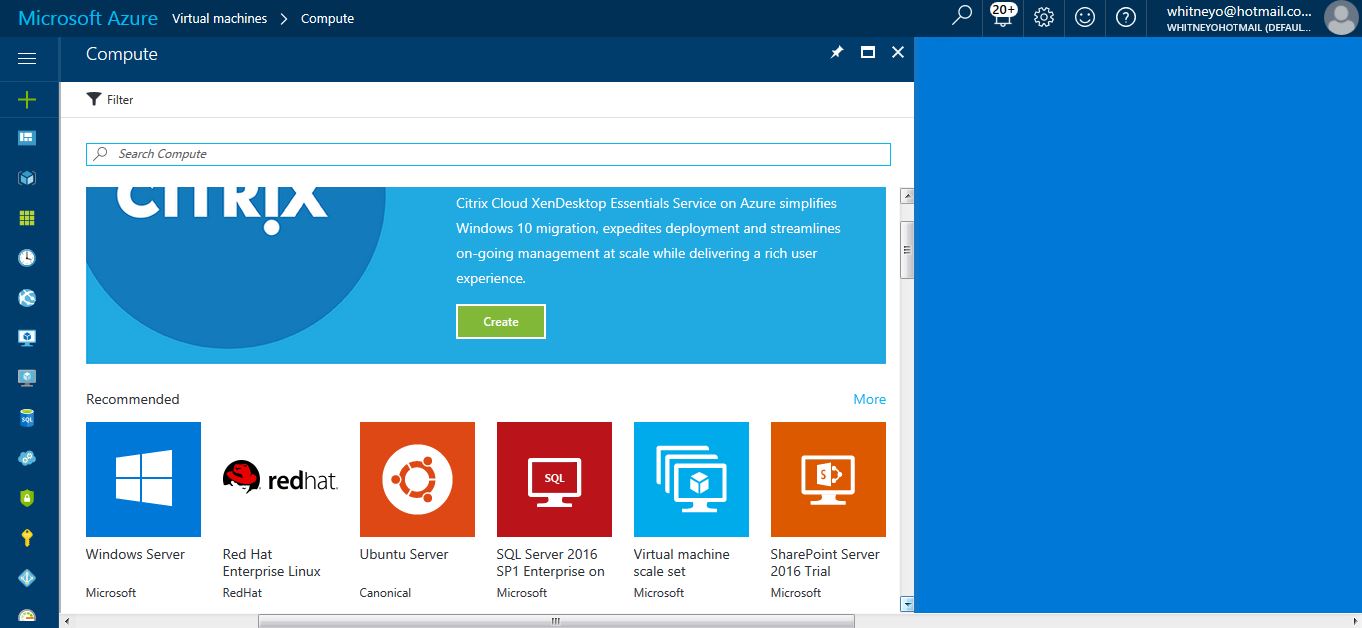The width and height of the screenshot is (1362, 628).
Task: Open the grey monitor icon below Virtual machines icon
Action: pyautogui.click(x=27, y=378)
